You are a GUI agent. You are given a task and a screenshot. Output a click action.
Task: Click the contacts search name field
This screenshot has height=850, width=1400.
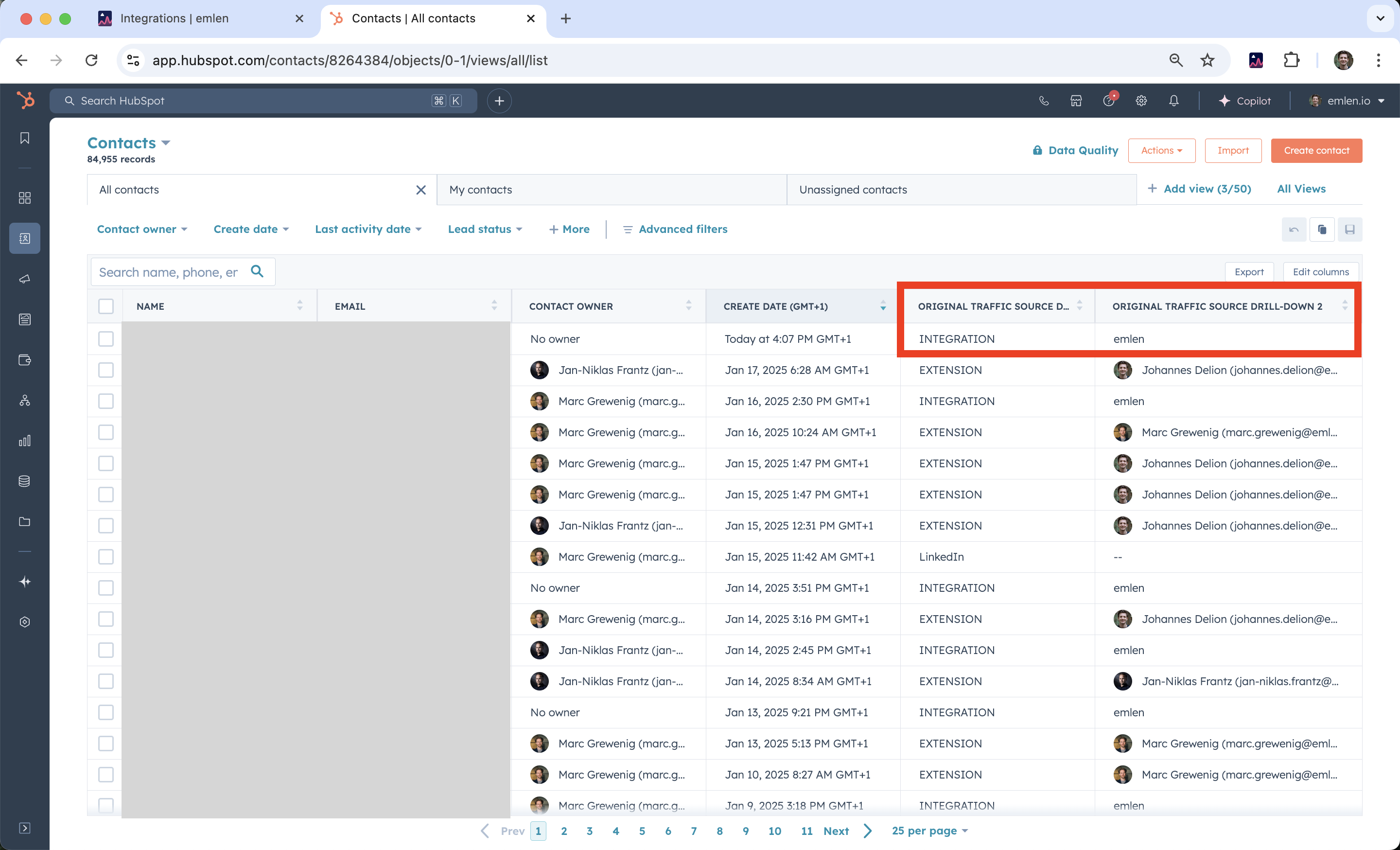click(x=169, y=272)
